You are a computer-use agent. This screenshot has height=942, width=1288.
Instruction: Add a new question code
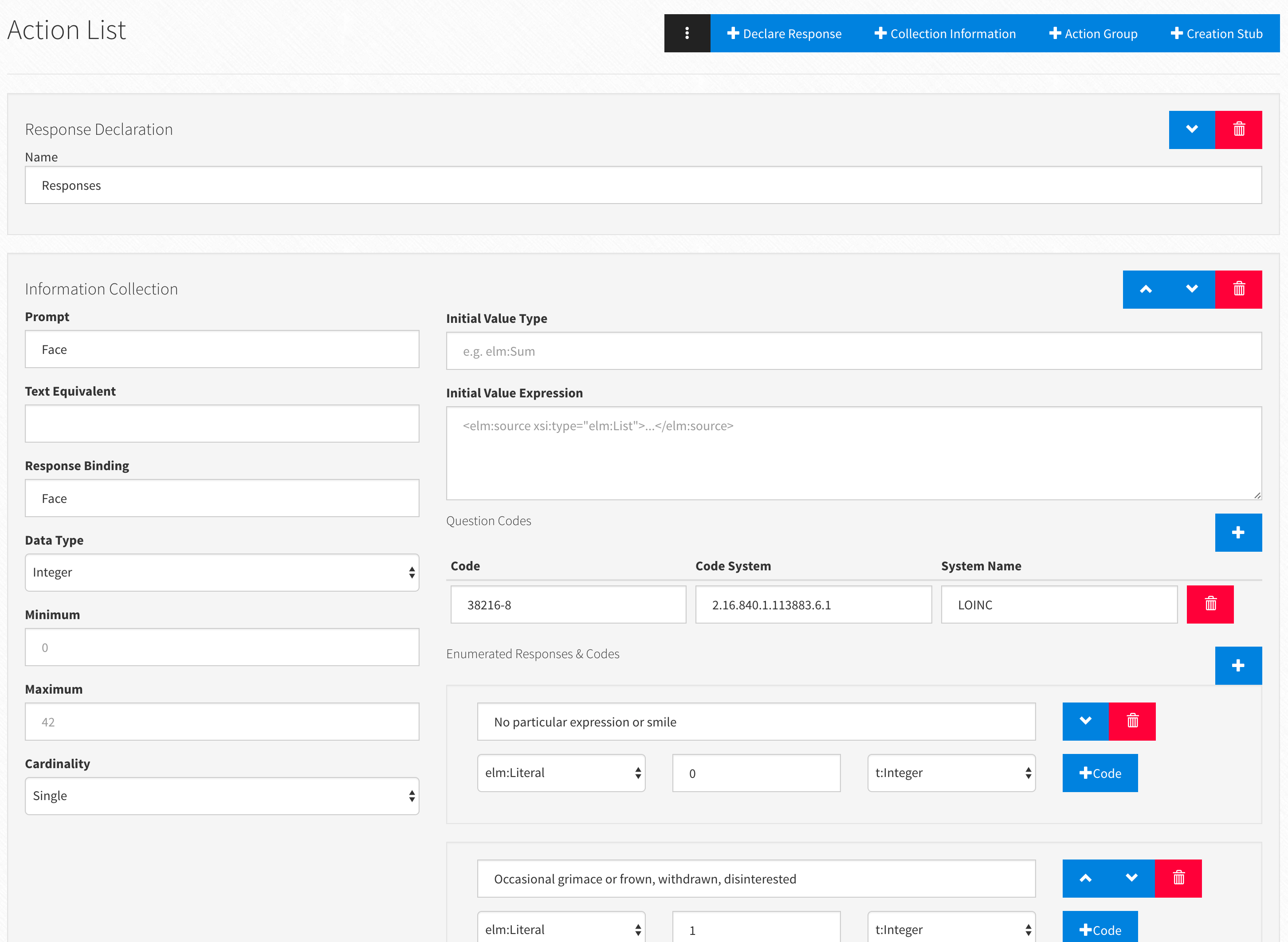(1237, 532)
